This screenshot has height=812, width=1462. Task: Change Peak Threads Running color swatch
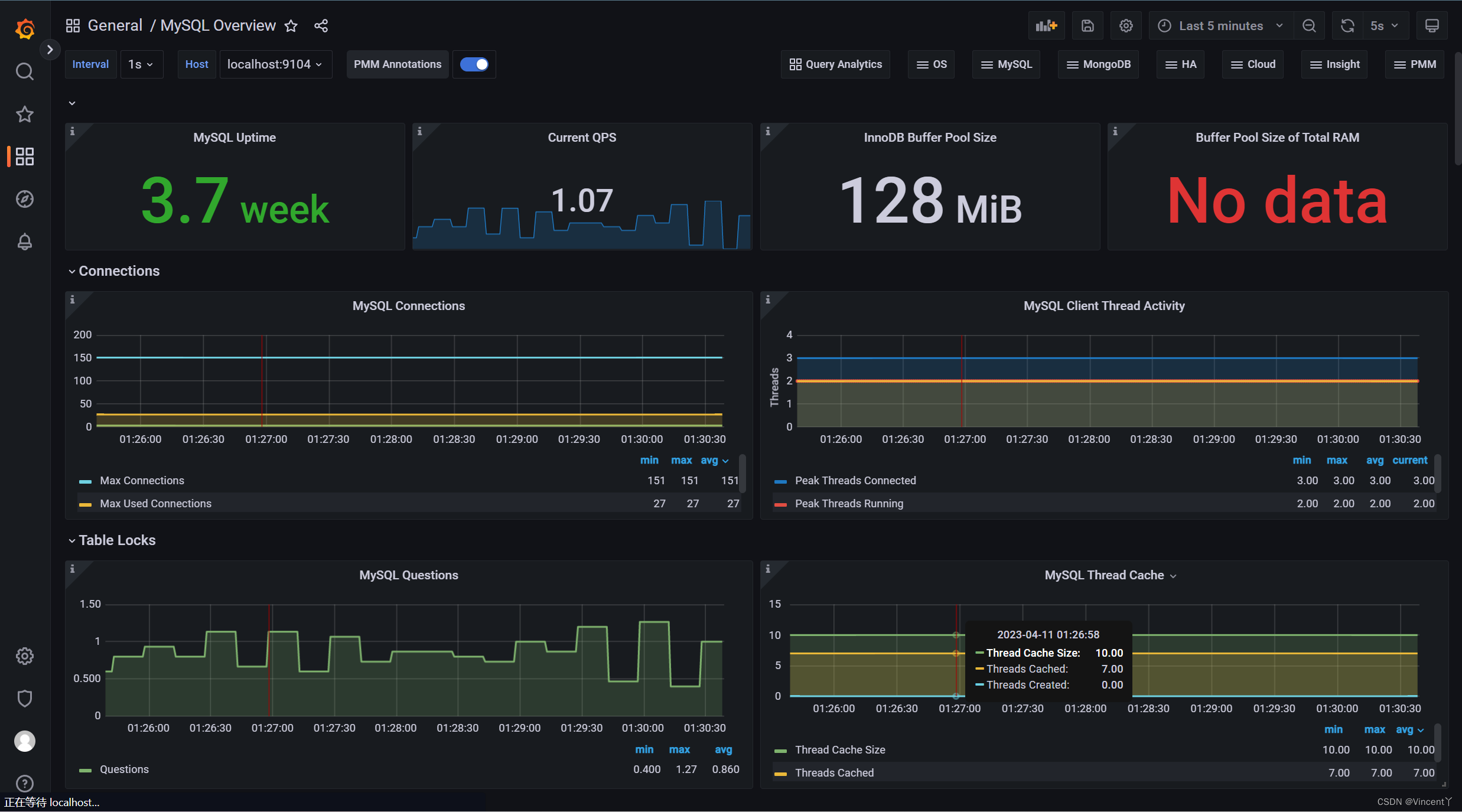[x=780, y=505]
